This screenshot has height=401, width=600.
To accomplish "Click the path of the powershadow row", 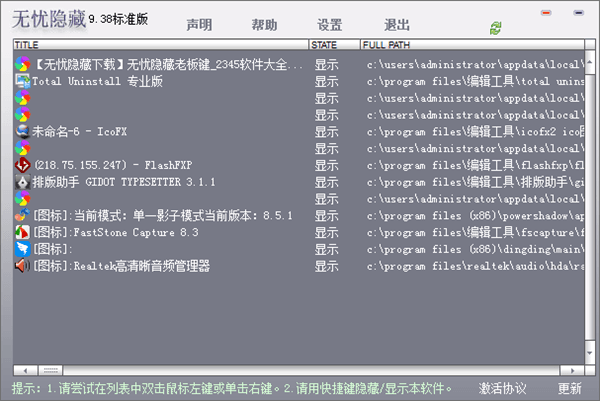I will [475, 215].
